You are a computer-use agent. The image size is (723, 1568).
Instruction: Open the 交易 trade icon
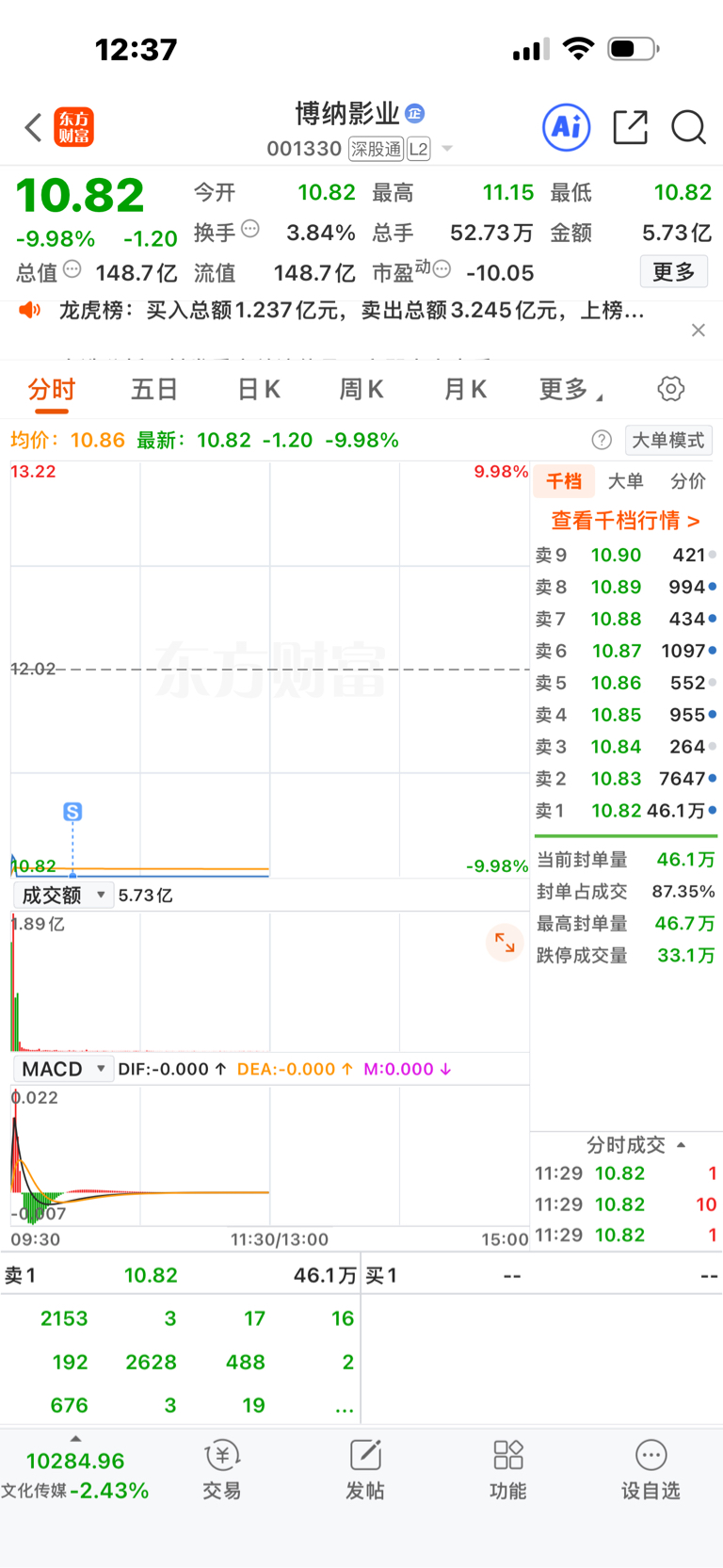[x=222, y=1469]
